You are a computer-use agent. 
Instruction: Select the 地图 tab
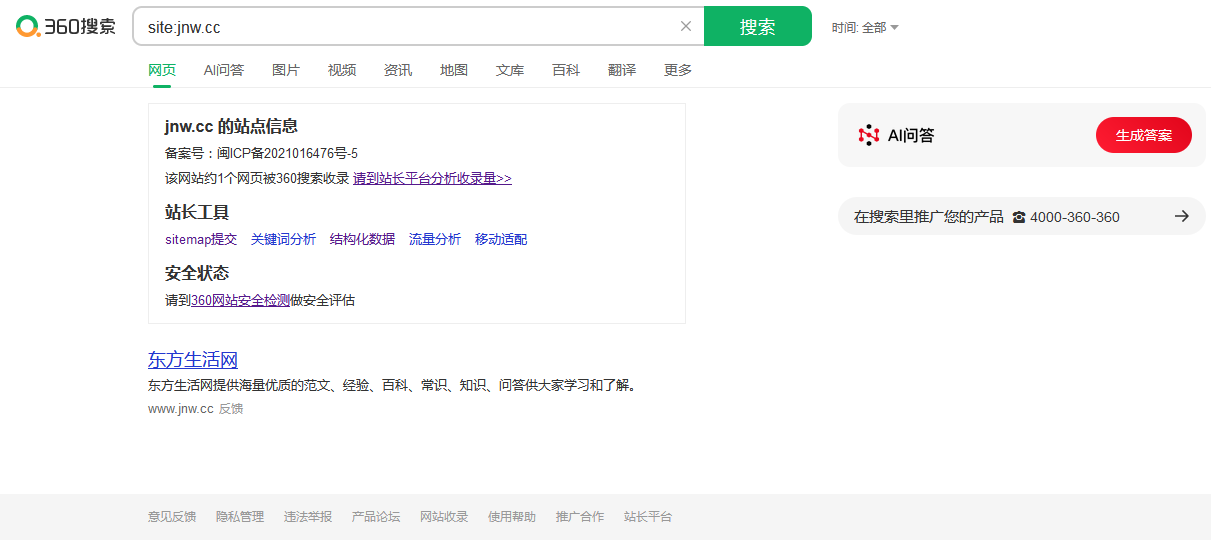pos(454,70)
